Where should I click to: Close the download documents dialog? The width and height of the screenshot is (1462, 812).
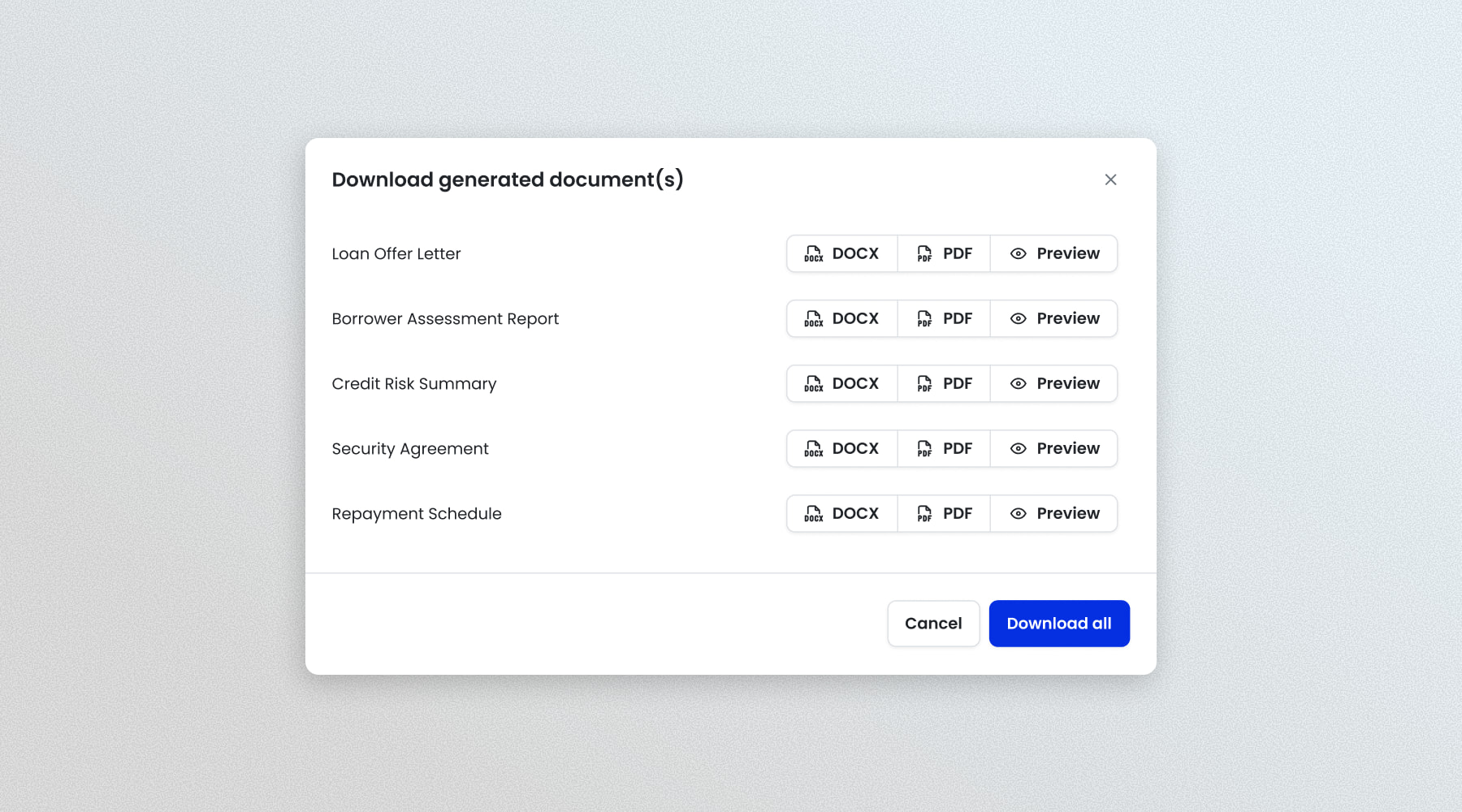coord(1110,179)
